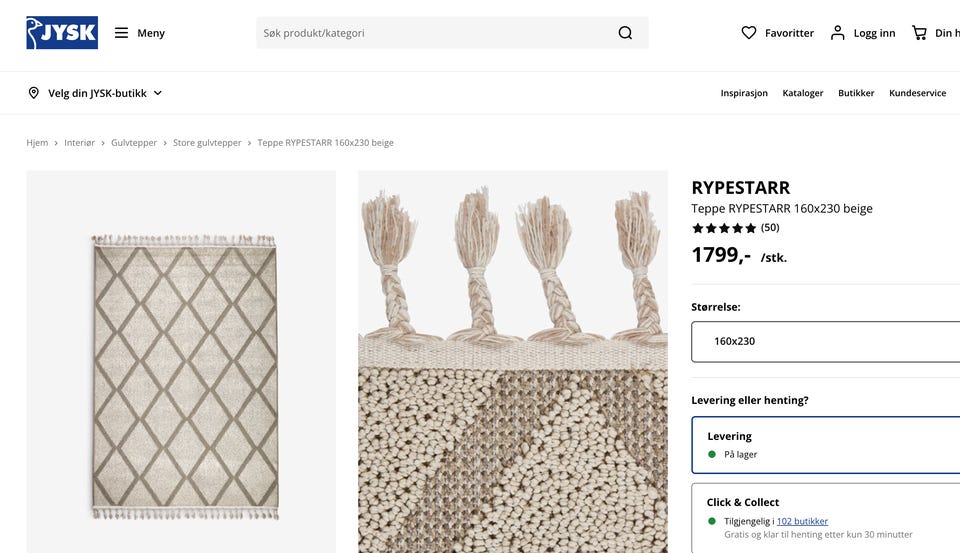Click the Favoritter heart icon
This screenshot has width=960, height=553.
pos(749,33)
